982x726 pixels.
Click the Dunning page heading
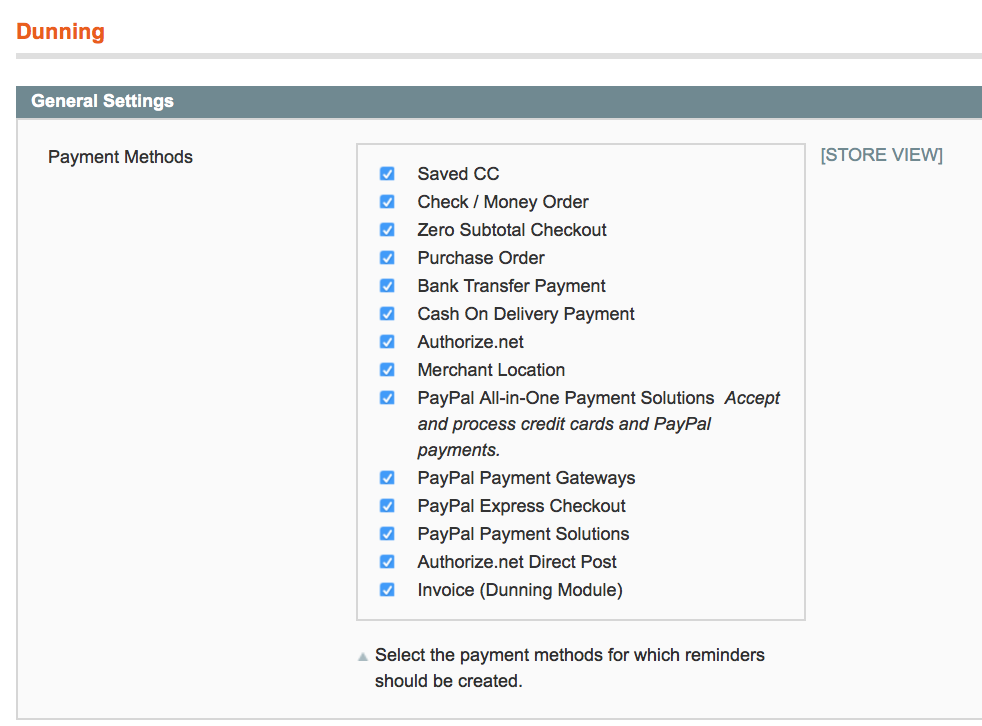click(x=60, y=31)
